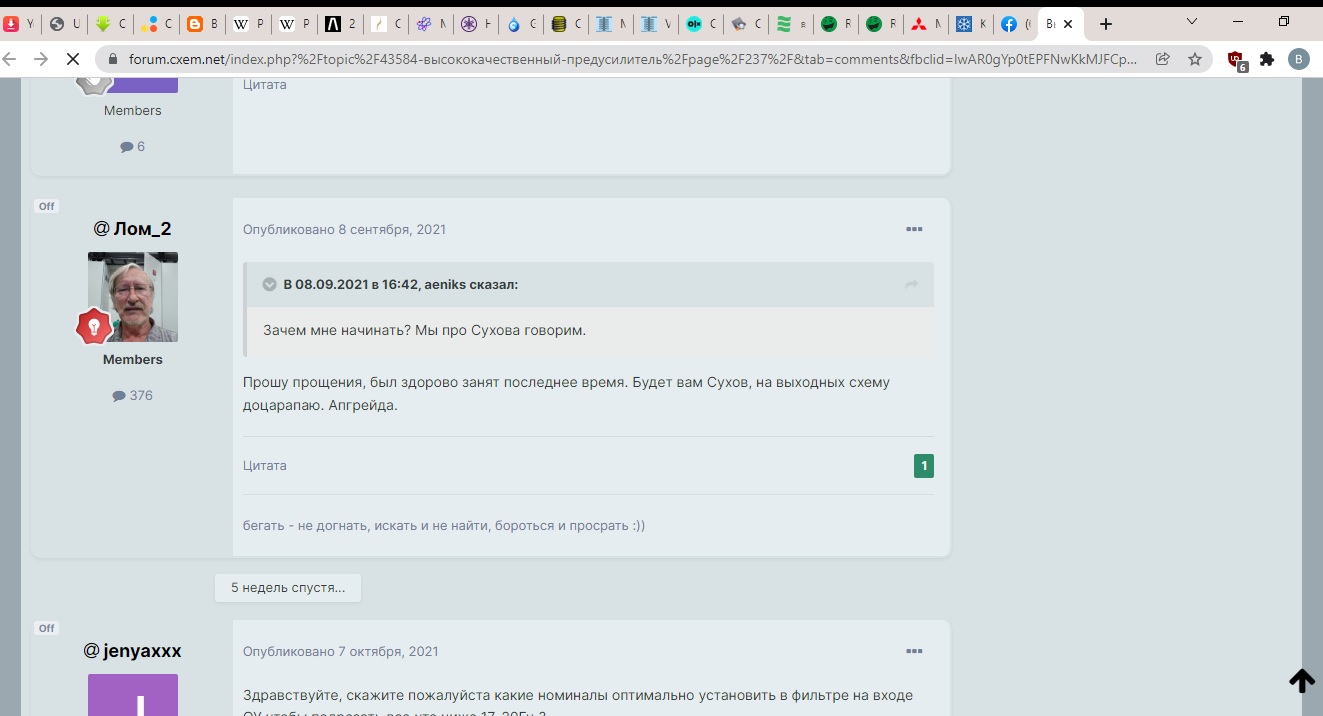Open jenyaxxx user profile link
Screen dimensions: 1323x716
142,651
